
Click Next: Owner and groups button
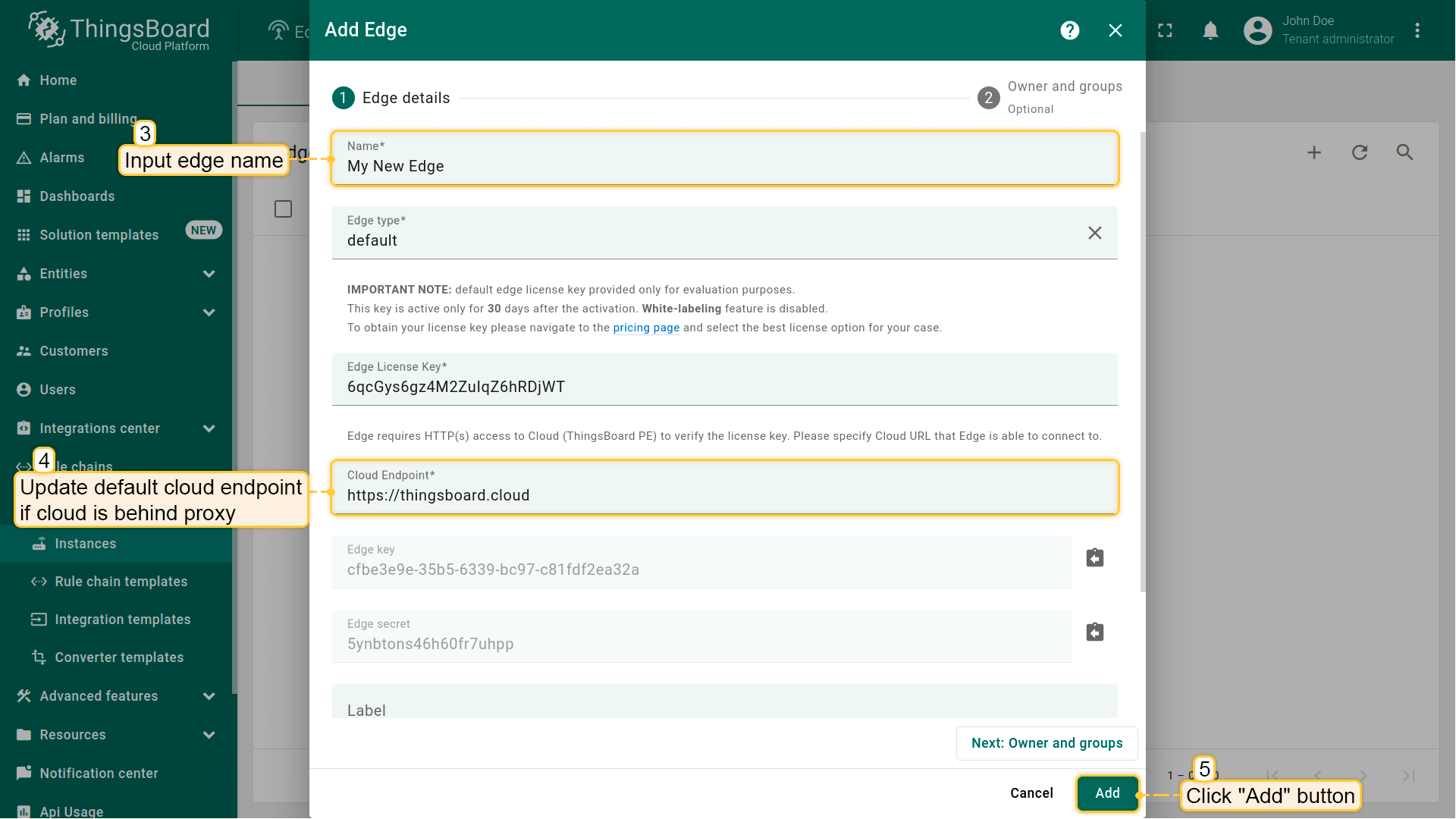(x=1046, y=743)
